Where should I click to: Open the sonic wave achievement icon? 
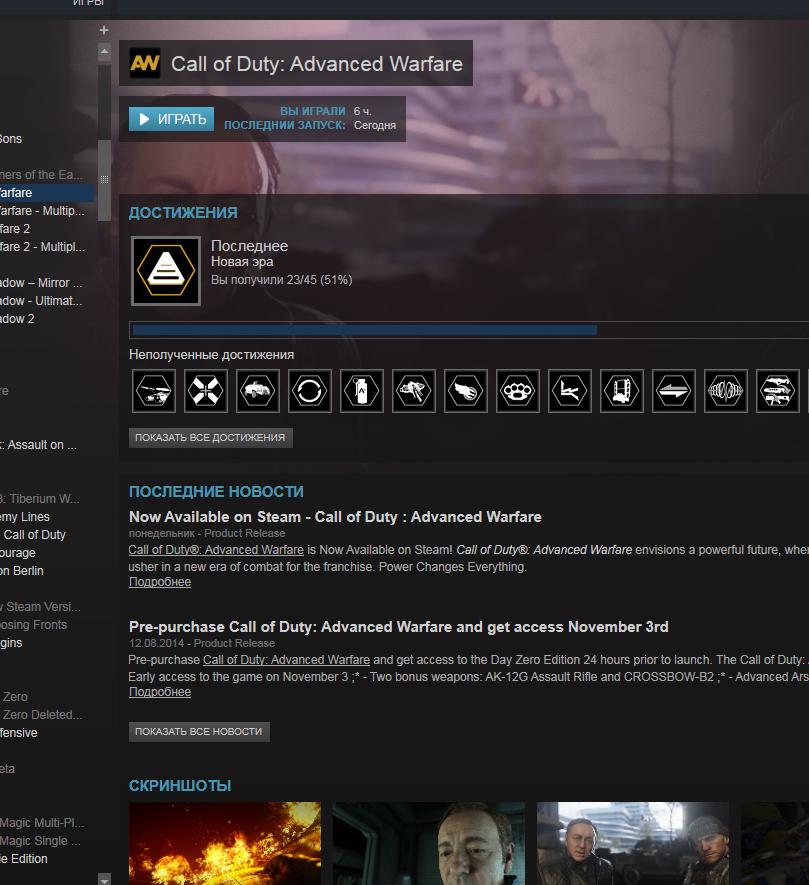[725, 391]
